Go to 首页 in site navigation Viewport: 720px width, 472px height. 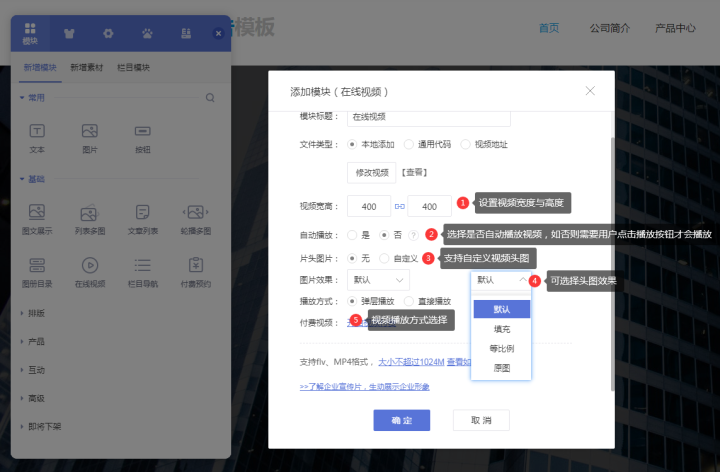[549, 28]
